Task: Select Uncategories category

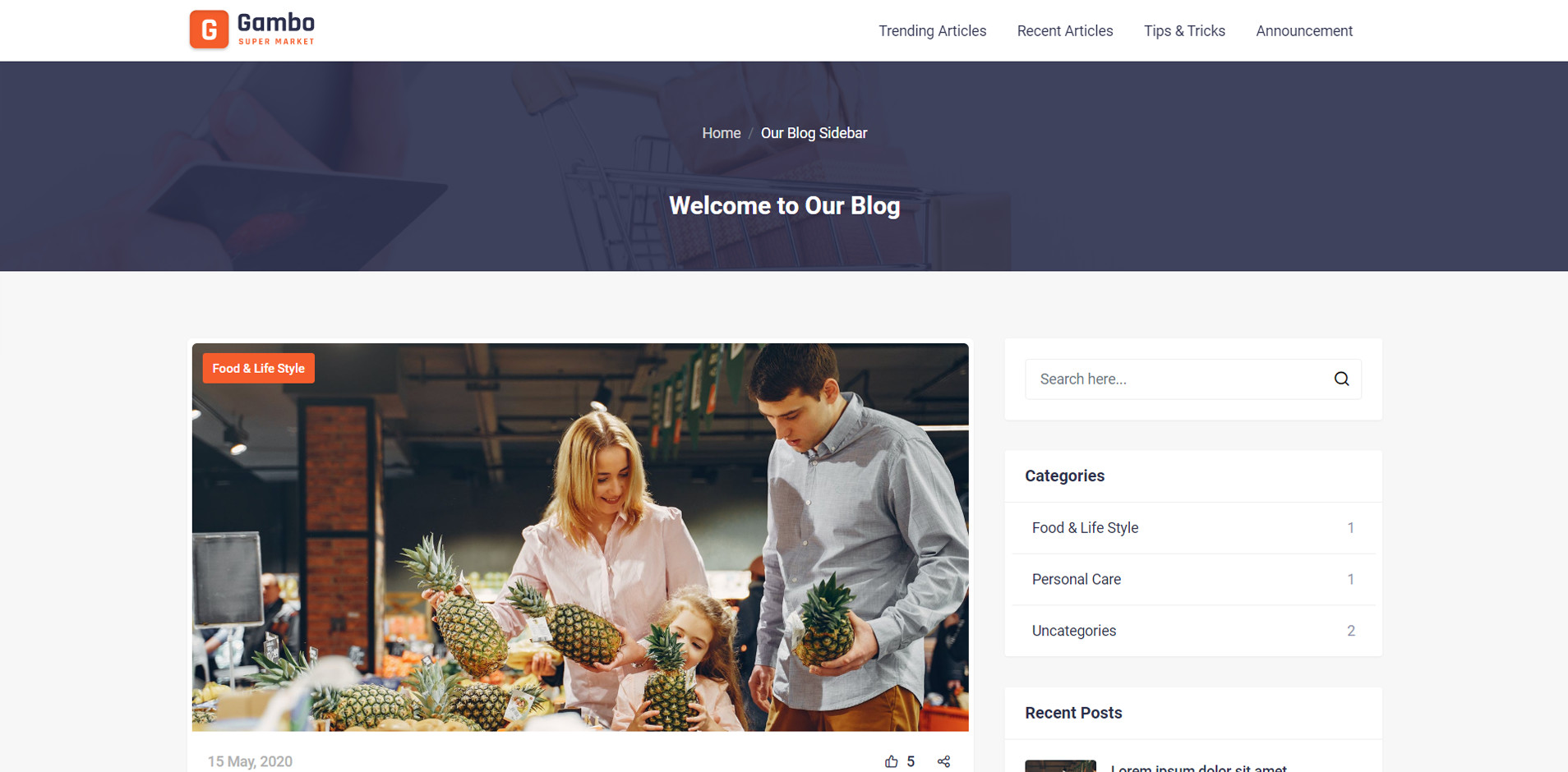Action: click(1193, 631)
